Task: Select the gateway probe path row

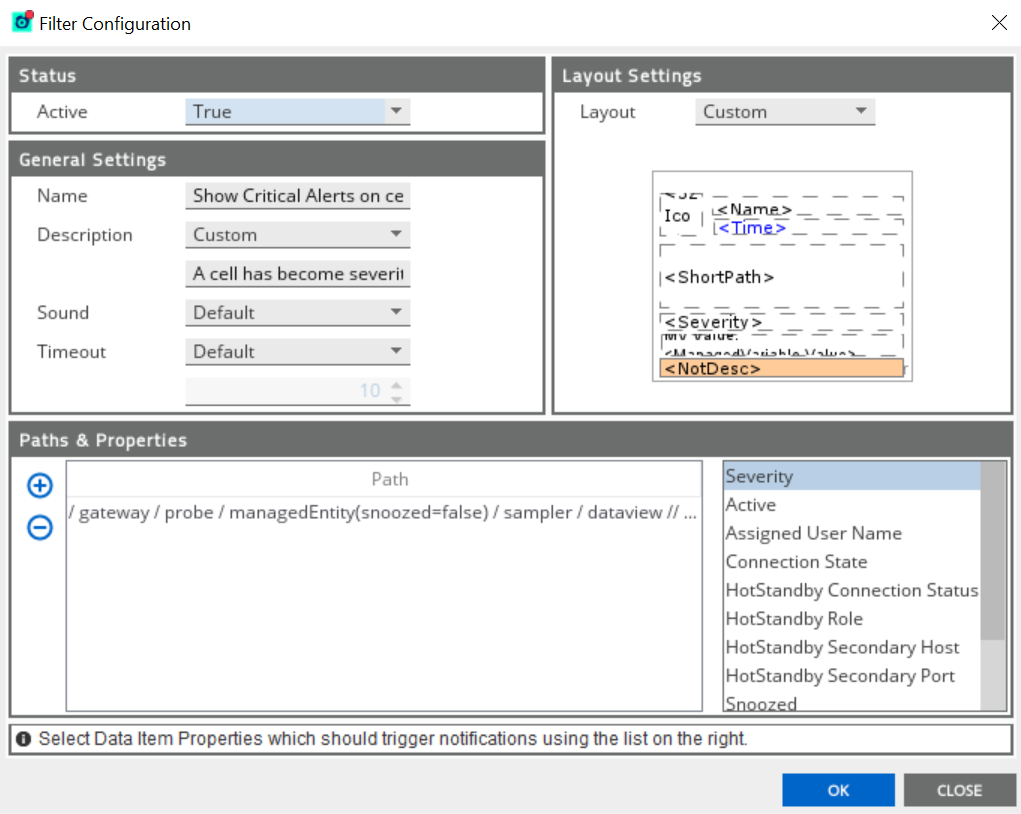Action: pos(384,513)
